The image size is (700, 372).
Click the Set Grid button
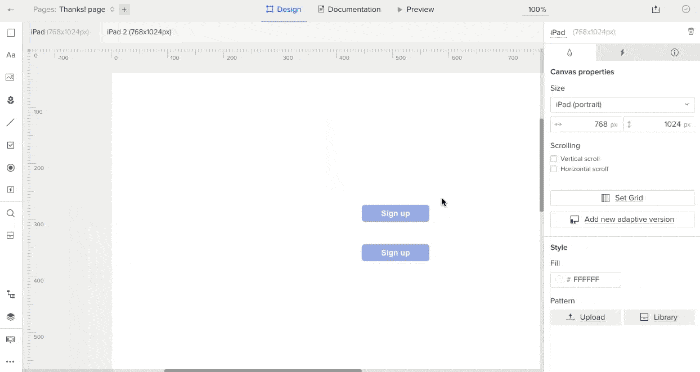(622, 198)
